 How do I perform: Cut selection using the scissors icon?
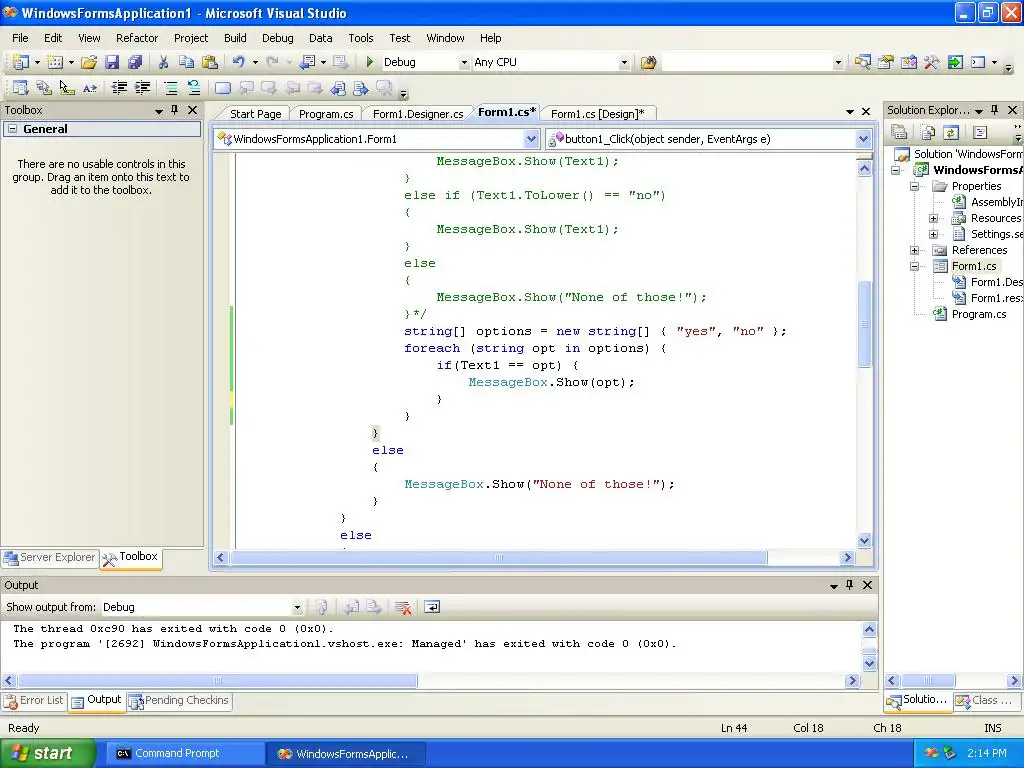coord(163,62)
